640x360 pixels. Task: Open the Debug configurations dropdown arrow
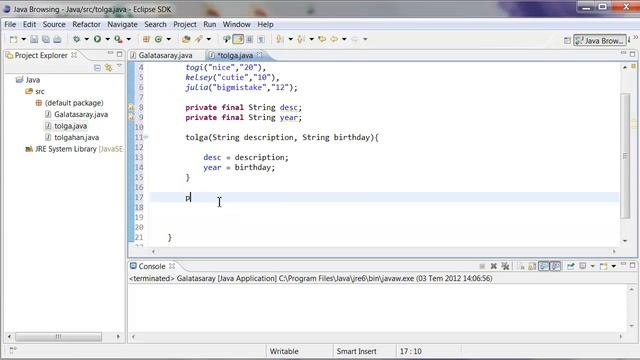tap(87, 39)
